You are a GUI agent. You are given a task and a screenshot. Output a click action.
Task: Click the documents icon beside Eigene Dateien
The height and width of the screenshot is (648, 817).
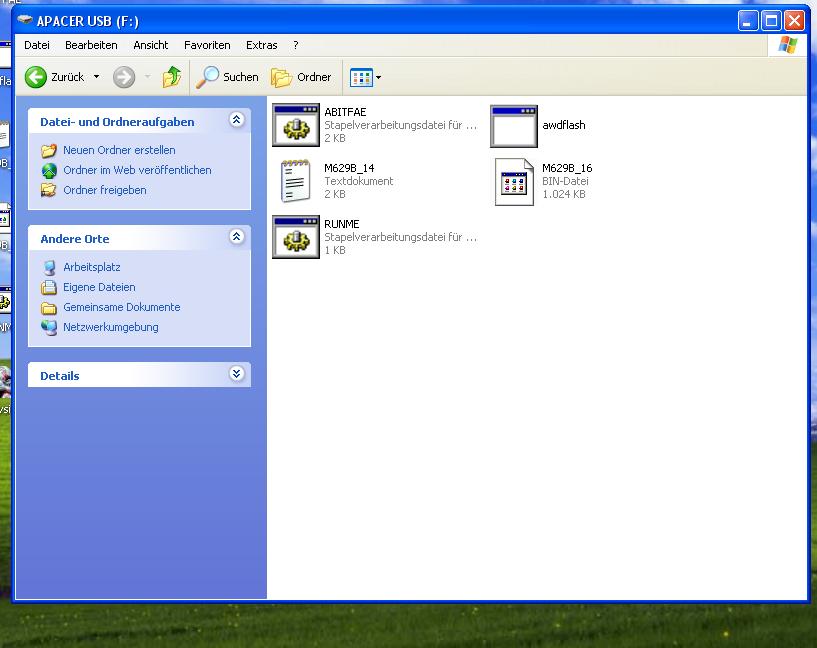click(x=49, y=287)
